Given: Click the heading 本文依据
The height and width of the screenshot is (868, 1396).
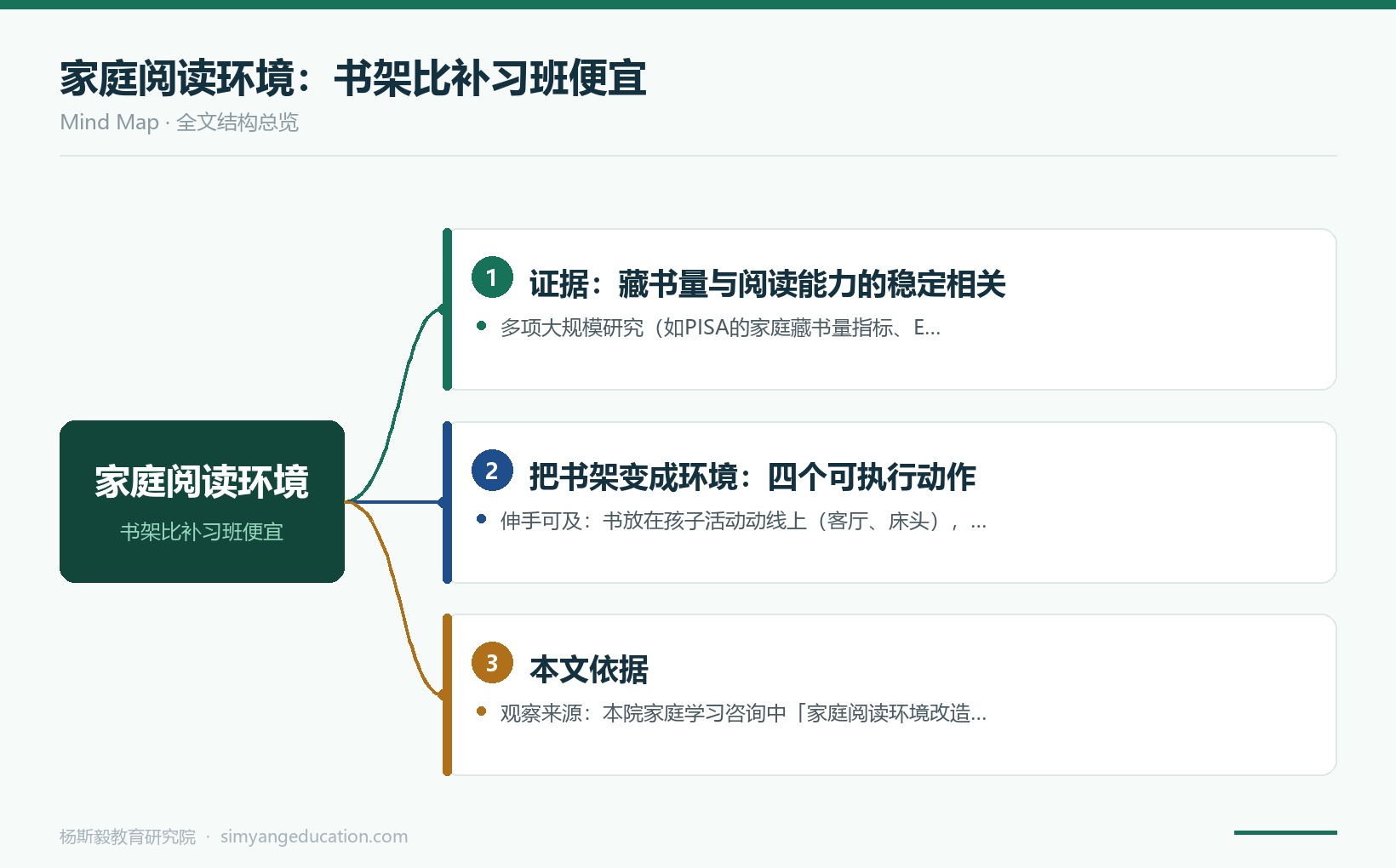Looking at the screenshot, I should (589, 670).
